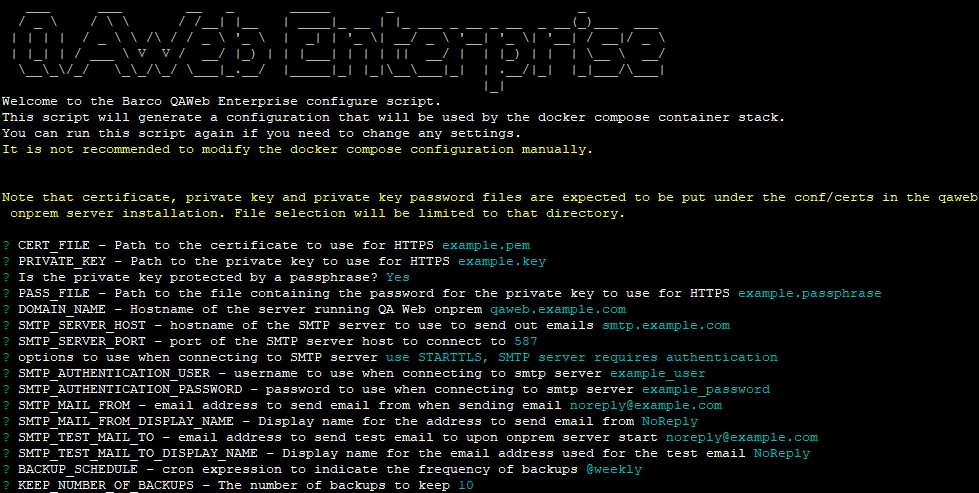Click the 'Yes' passphrase protection answer
979x493 pixels.
click(397, 278)
